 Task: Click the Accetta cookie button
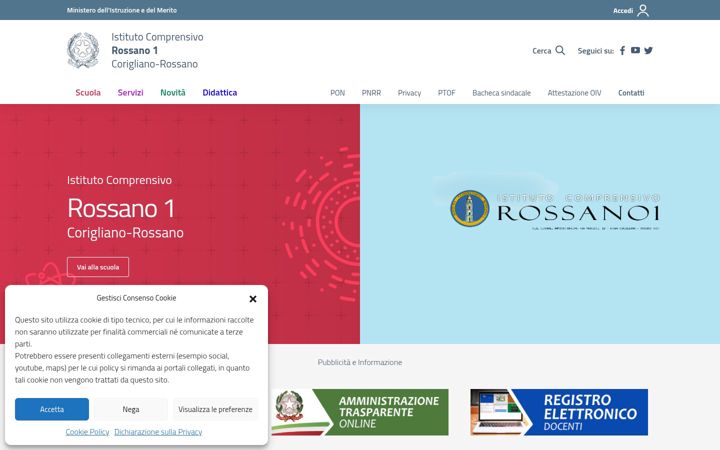point(52,409)
